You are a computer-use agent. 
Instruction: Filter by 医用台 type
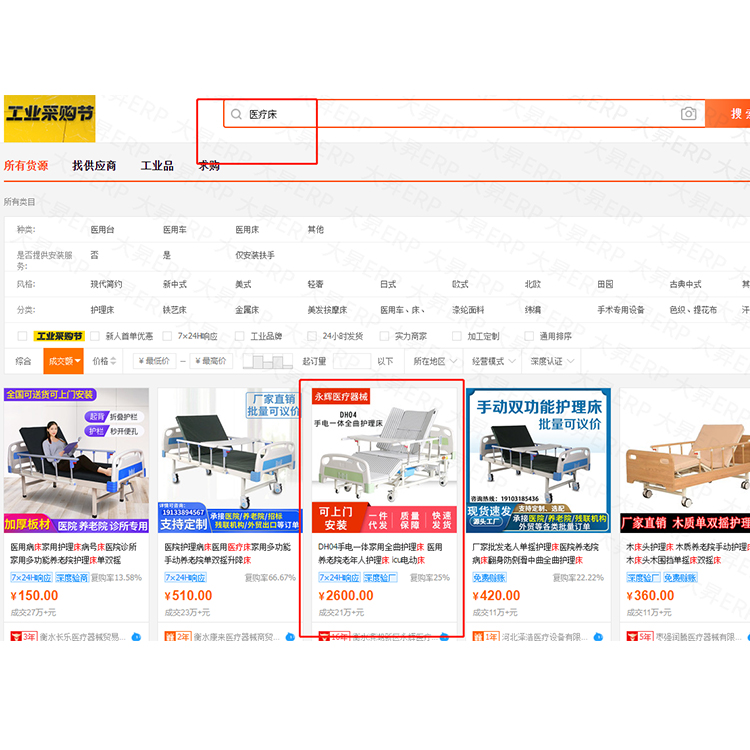pos(102,230)
